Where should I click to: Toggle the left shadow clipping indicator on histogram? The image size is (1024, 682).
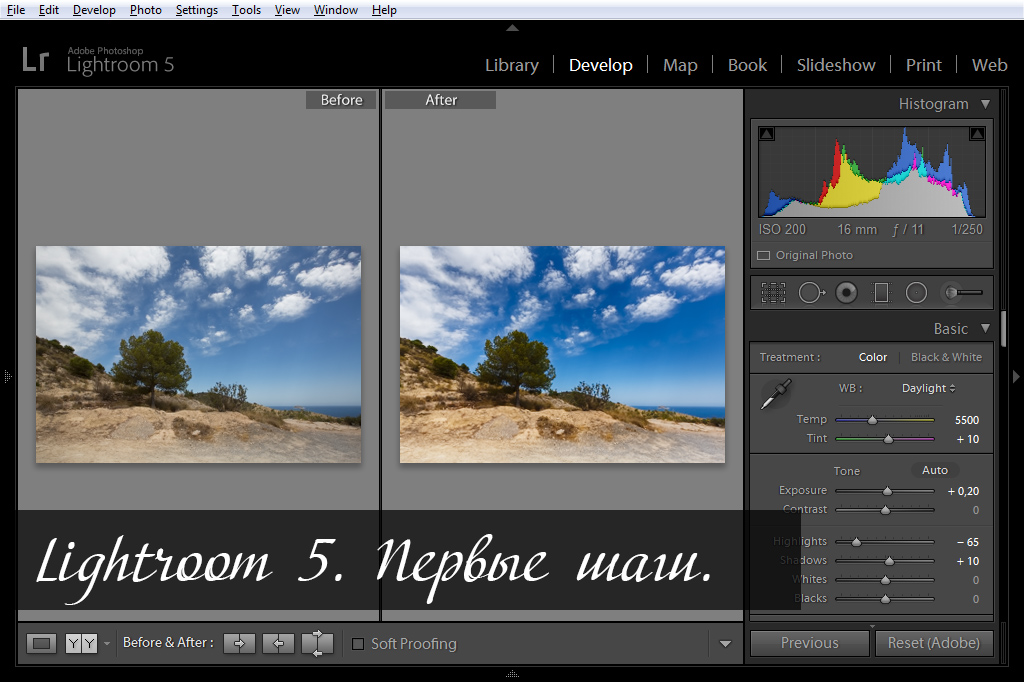click(x=765, y=131)
